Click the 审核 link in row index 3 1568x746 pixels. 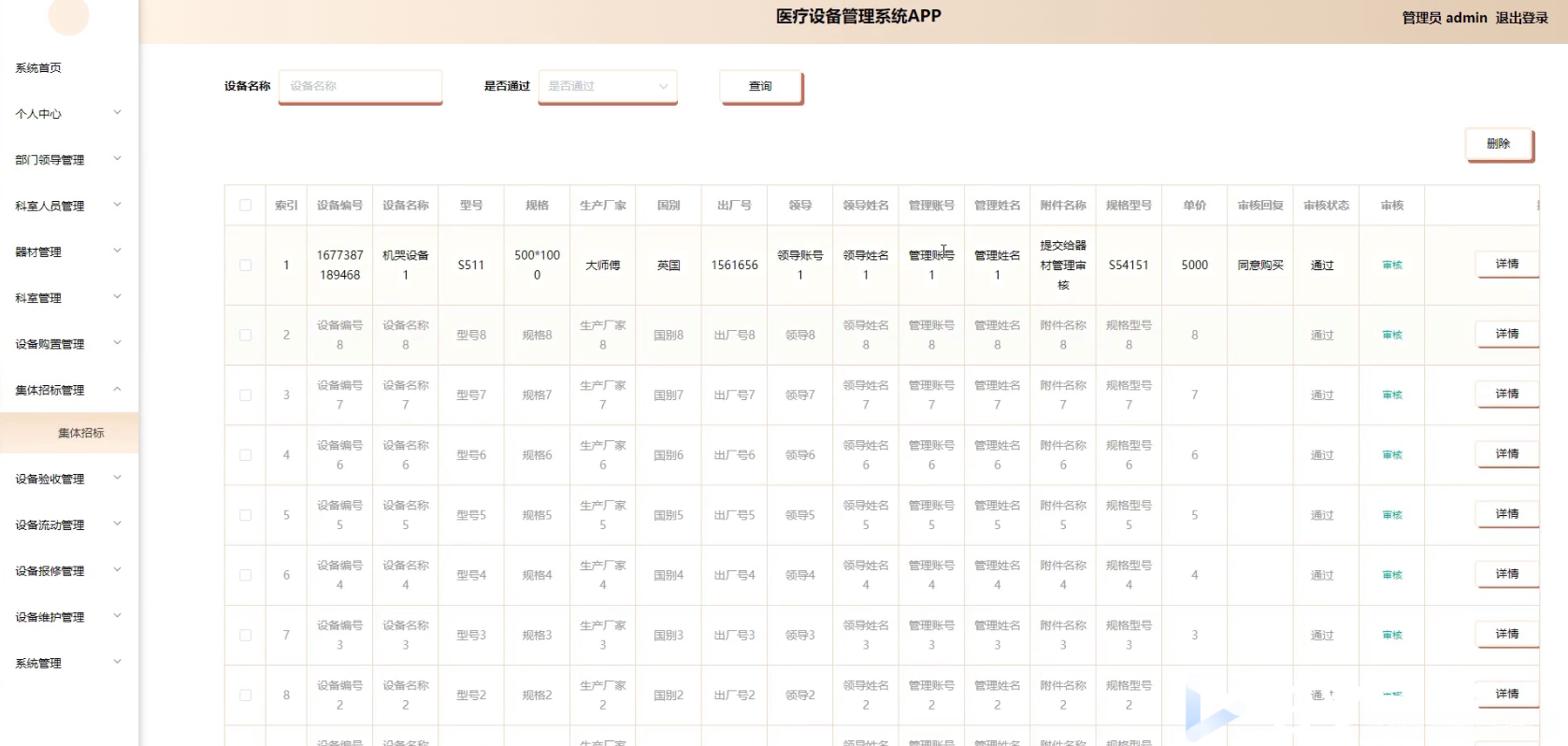(x=1392, y=395)
